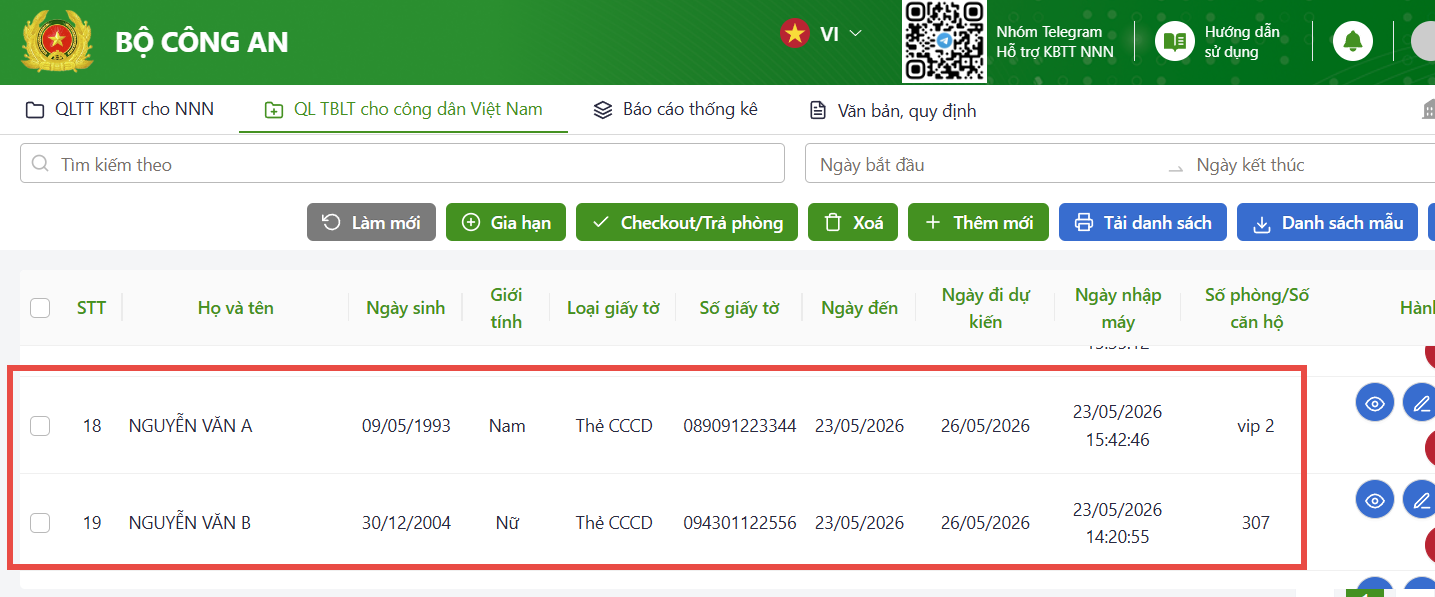Image resolution: width=1435 pixels, height=597 pixels.
Task: Tick the checkbox for row 18 Nguyễn Văn A
Action: coord(40,426)
